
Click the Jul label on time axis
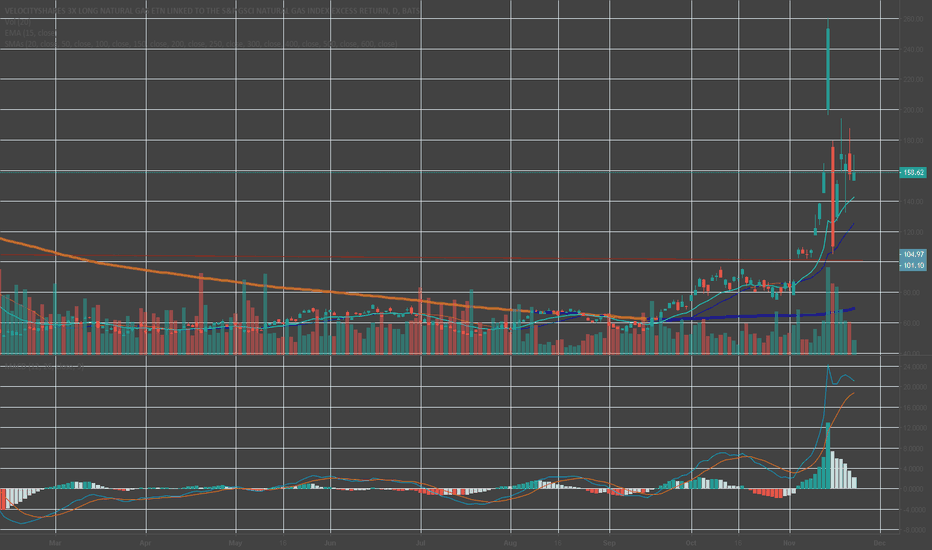tap(421, 543)
